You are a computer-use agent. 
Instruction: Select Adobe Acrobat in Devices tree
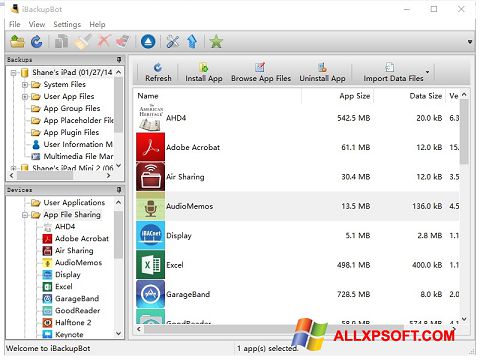[x=82, y=239]
